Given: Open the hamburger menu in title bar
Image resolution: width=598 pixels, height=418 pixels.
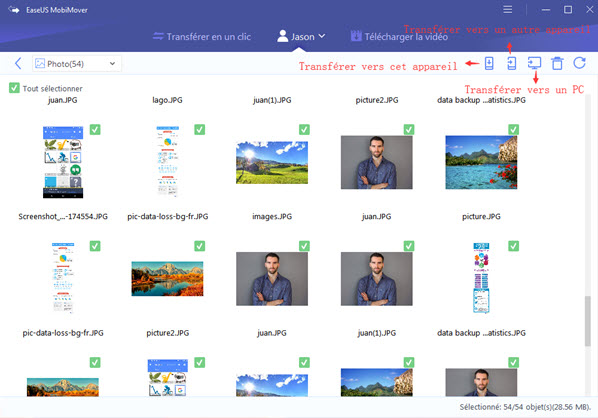Looking at the screenshot, I should click(507, 10).
